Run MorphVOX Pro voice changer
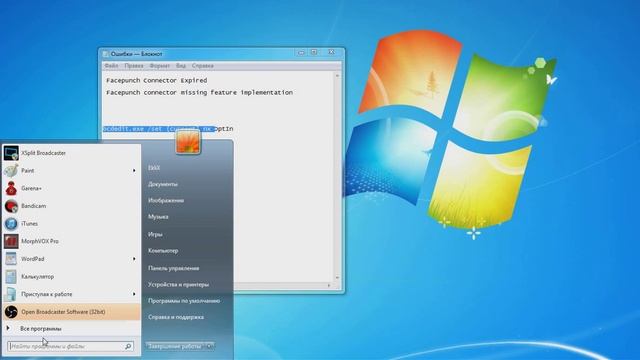The image size is (640, 360). pyautogui.click(x=71, y=241)
